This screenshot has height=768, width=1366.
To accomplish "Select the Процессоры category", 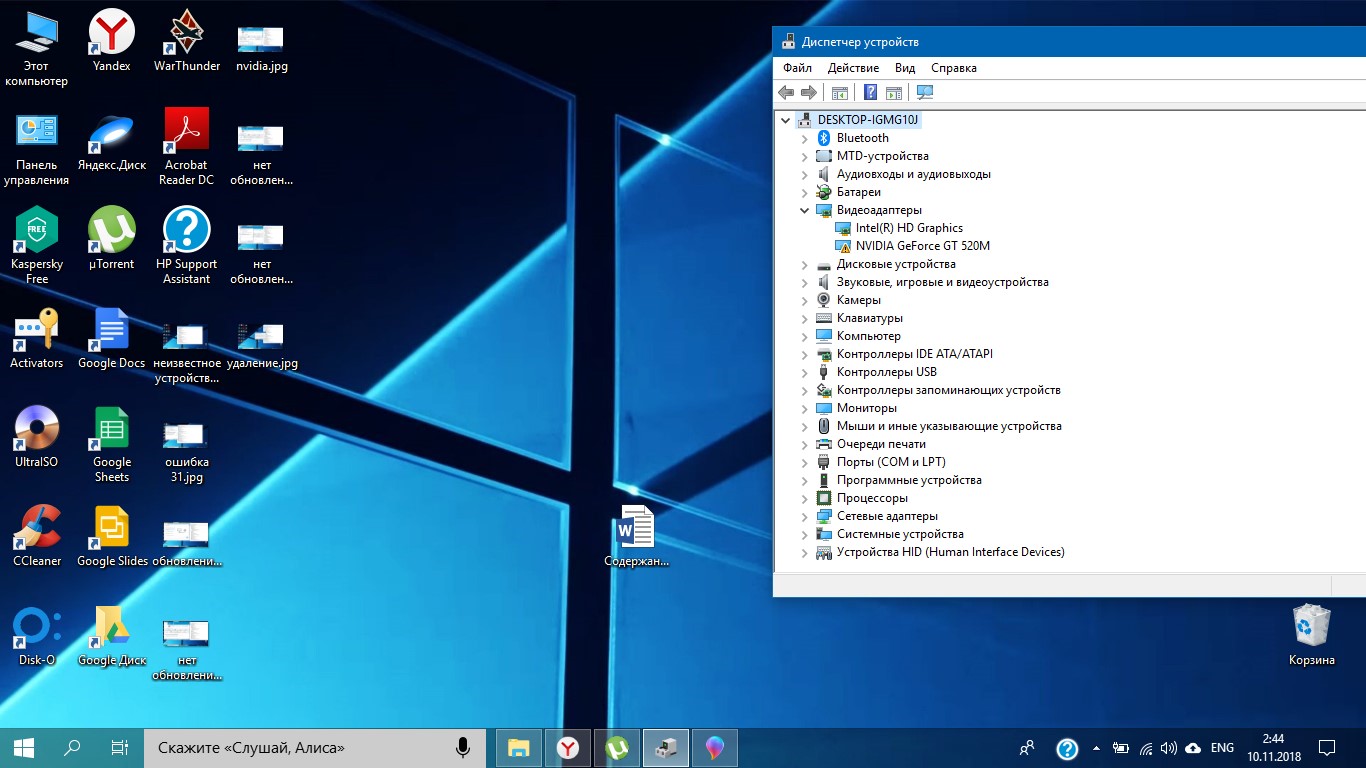I will pyautogui.click(x=872, y=498).
